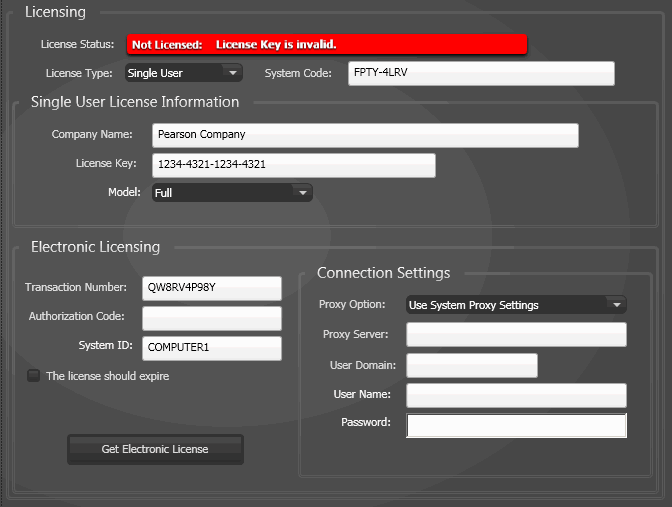Open the License Type dropdown
The image size is (672, 507).
click(x=184, y=73)
